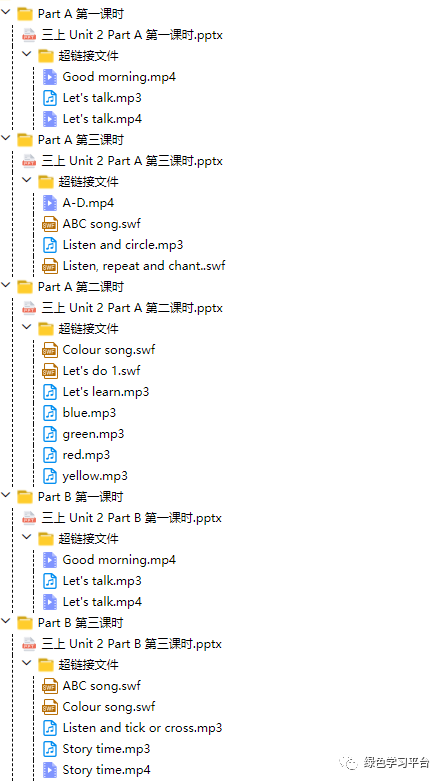
Task: Click the audio icon of Listen and circle.mp3
Action: [x=50, y=245]
